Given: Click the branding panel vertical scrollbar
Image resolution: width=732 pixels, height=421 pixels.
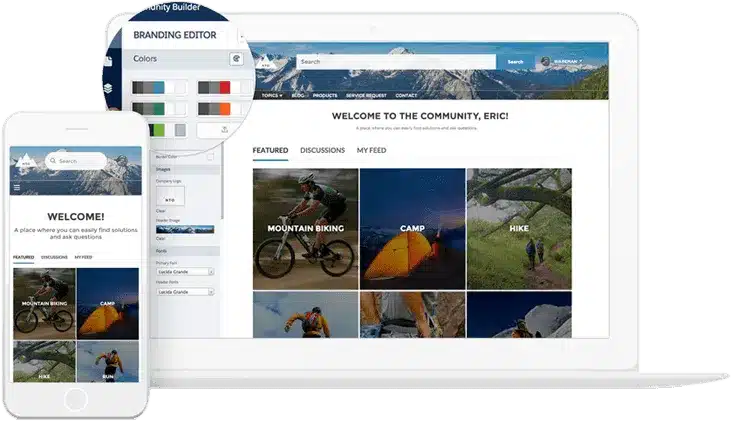Looking at the screenshot, I should (x=222, y=182).
